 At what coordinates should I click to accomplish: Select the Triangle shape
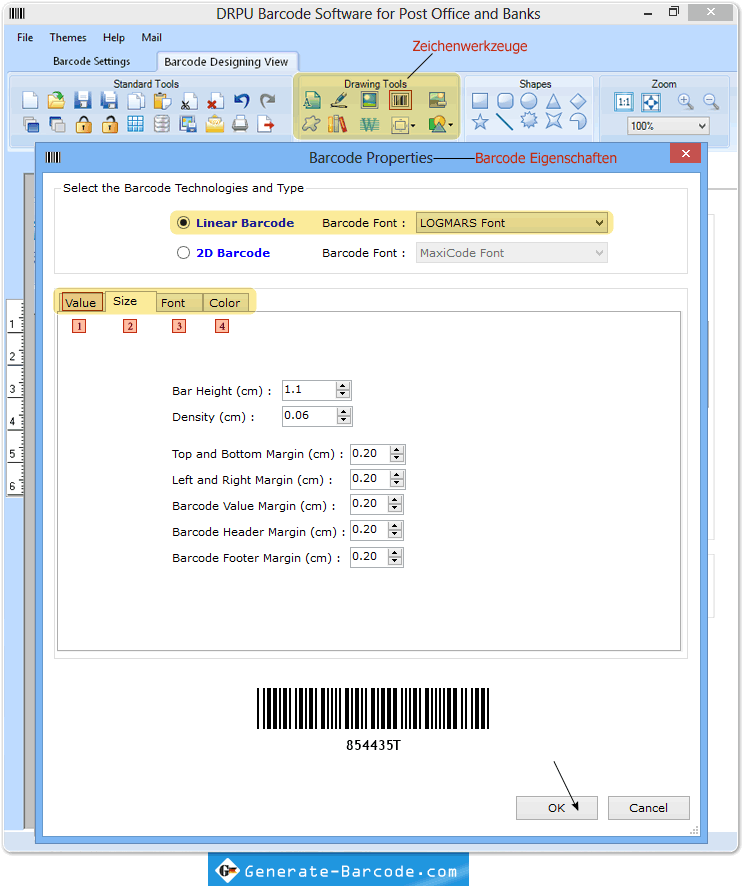point(553,101)
